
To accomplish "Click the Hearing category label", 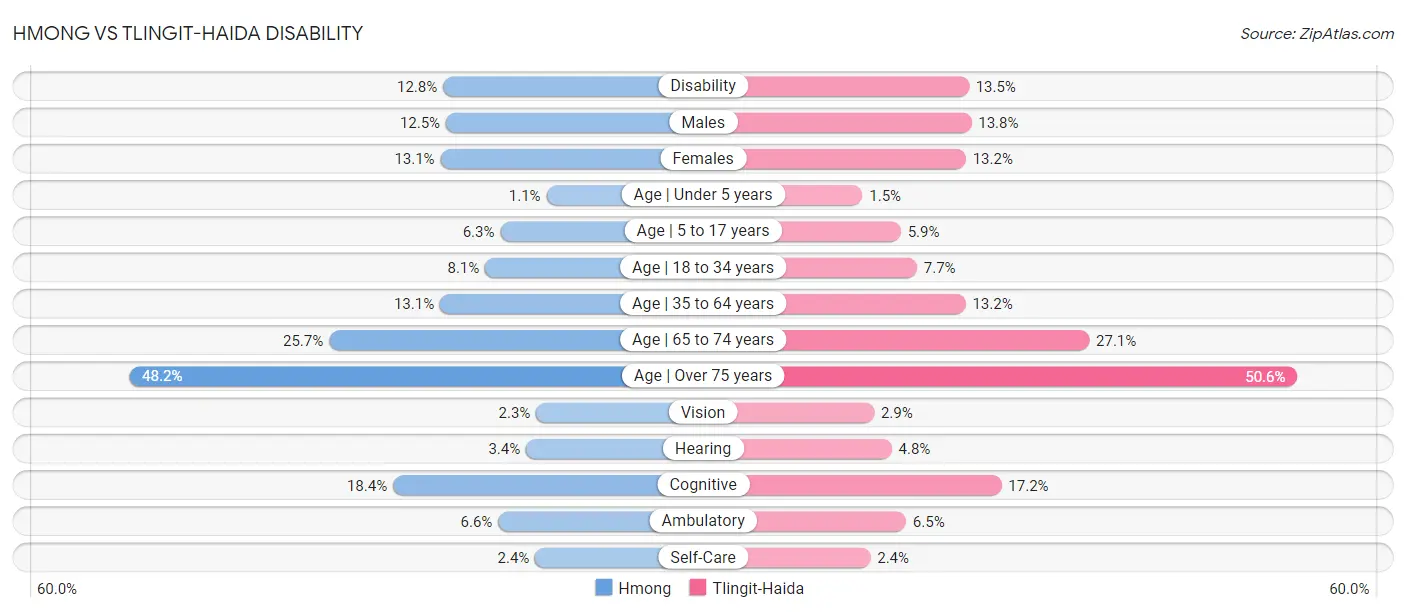I will pos(703,449).
